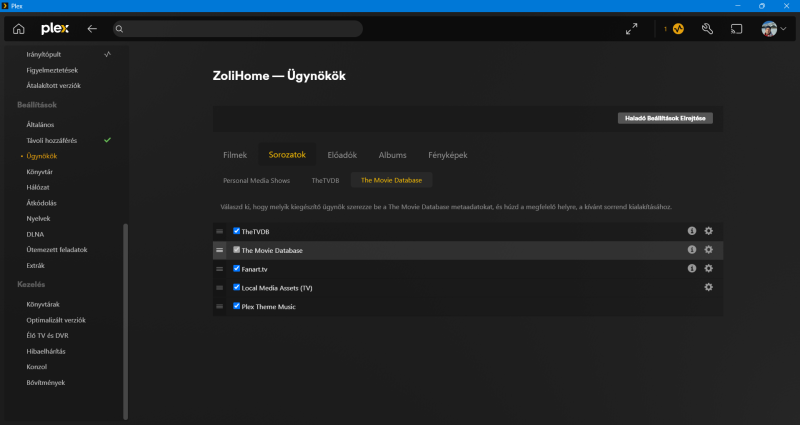Open Local Media Assets settings gear
The image size is (800, 425).
tap(709, 287)
